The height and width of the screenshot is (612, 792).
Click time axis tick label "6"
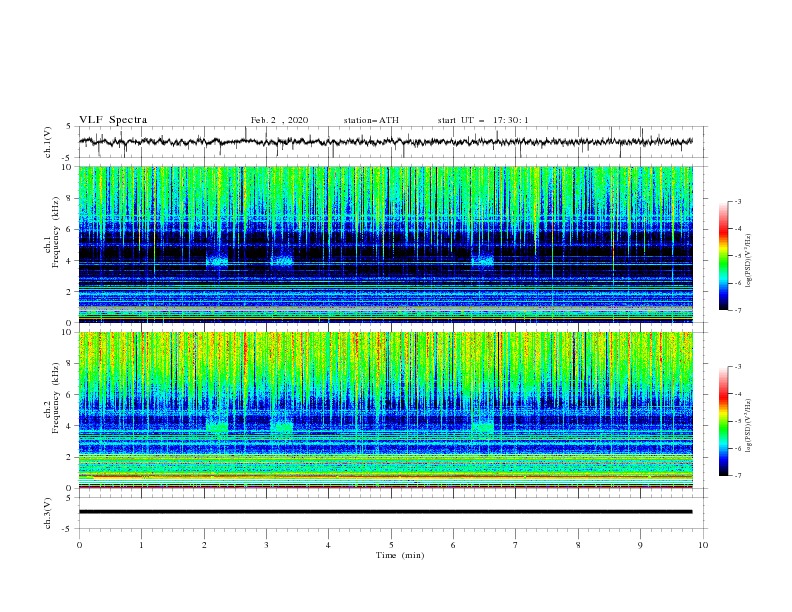(x=453, y=545)
